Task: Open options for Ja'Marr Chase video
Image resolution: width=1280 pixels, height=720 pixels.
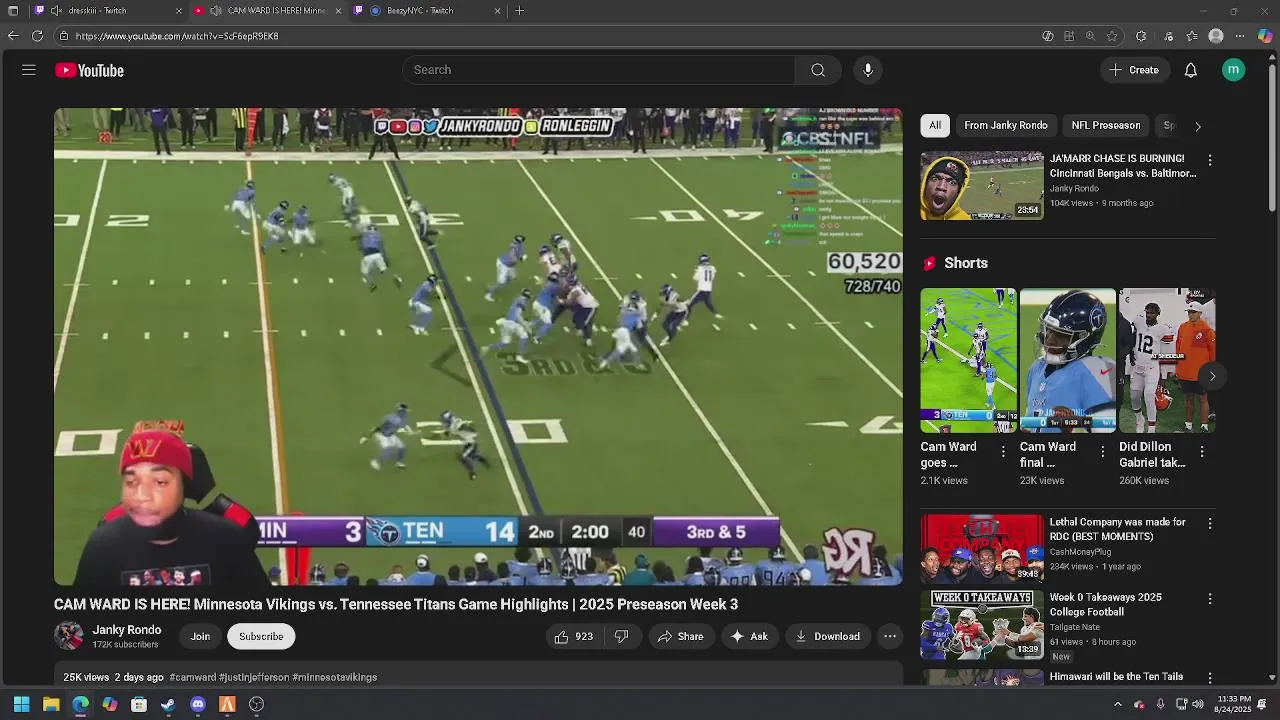Action: coord(1210,160)
